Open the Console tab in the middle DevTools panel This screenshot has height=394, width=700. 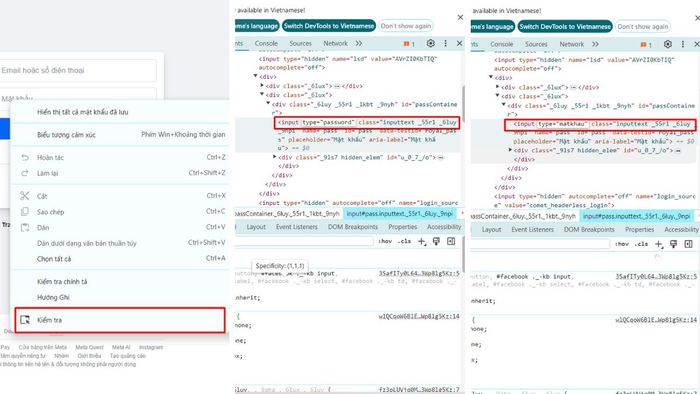click(266, 43)
